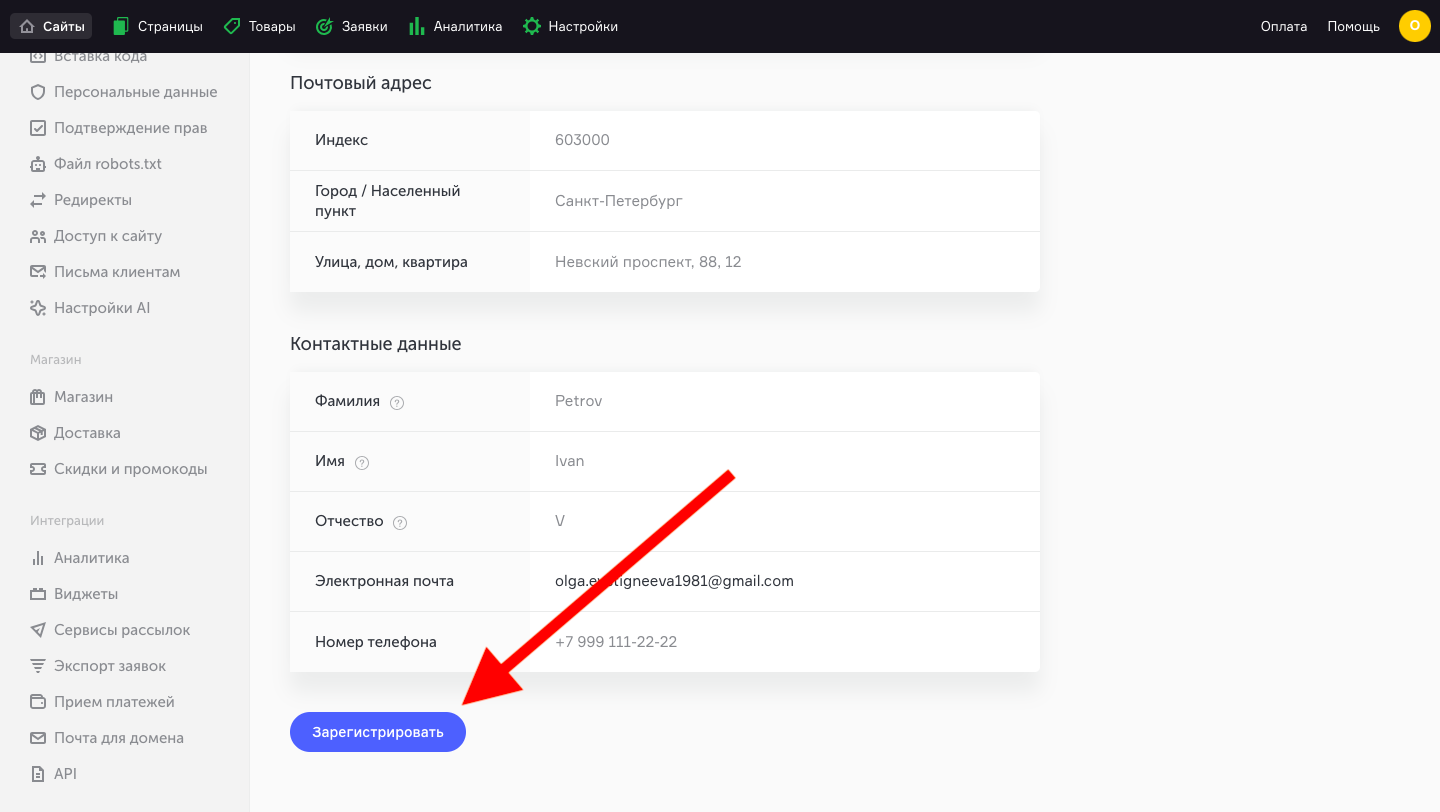Open Письма клиентам section
Viewport: 1440px width, 812px height.
(x=117, y=272)
